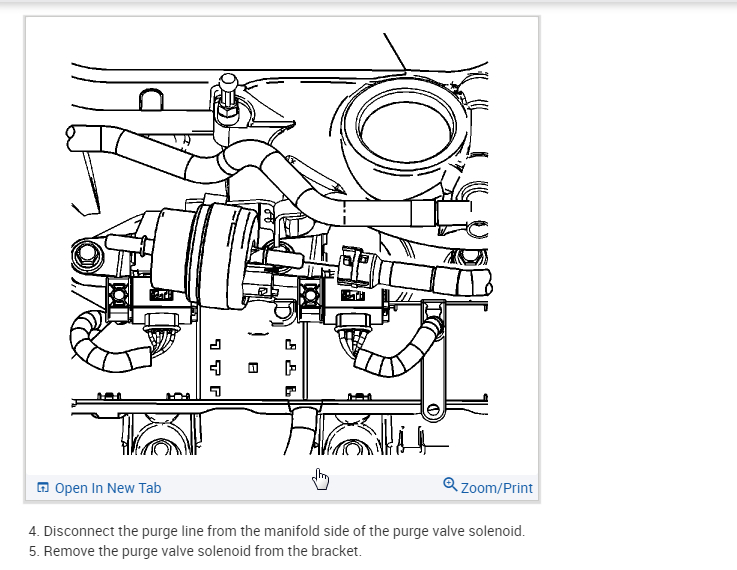This screenshot has width=737, height=570.
Task: Select step 5 text about removing solenoid
Action: (x=195, y=551)
